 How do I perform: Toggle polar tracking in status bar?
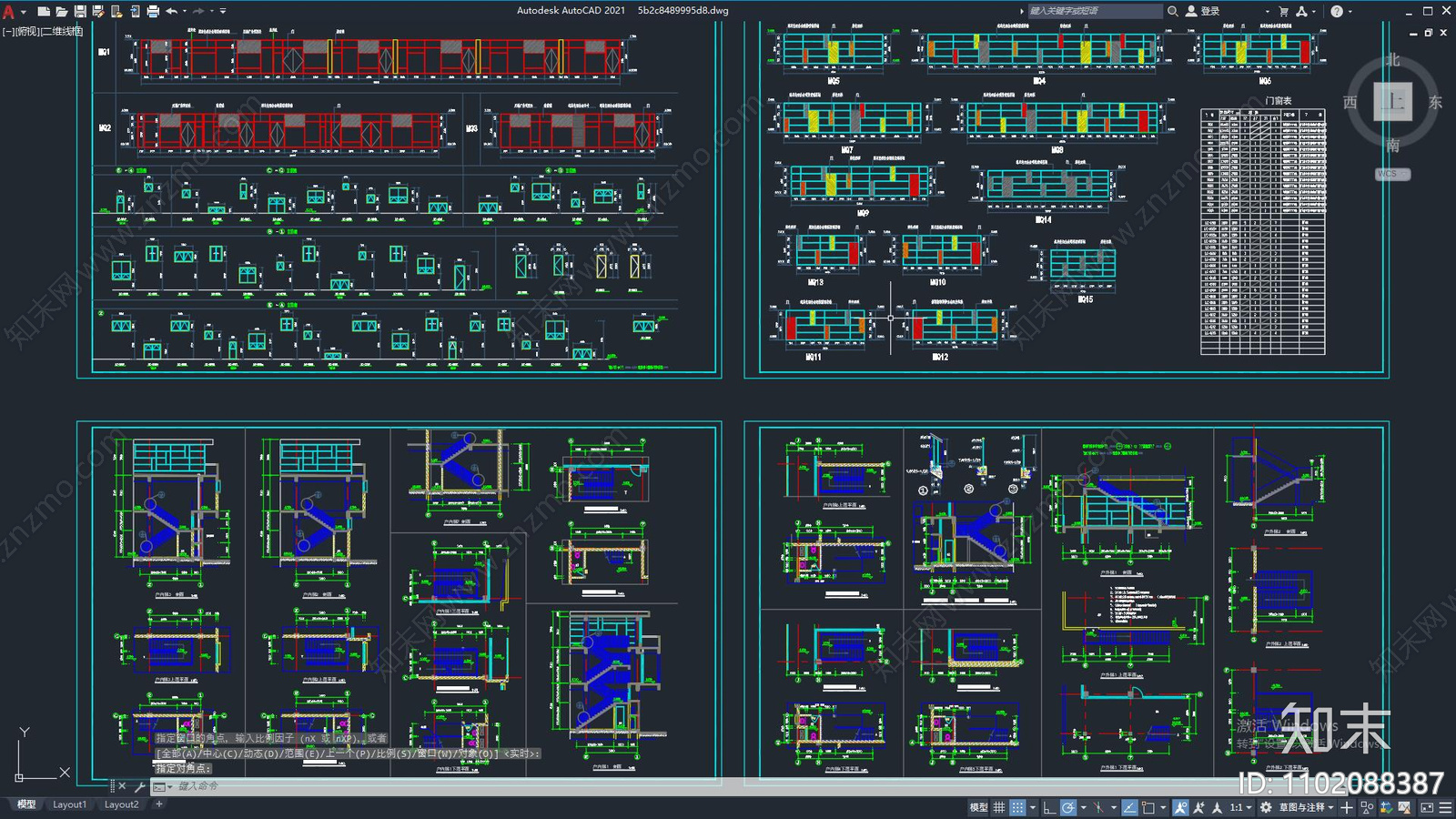click(1068, 807)
